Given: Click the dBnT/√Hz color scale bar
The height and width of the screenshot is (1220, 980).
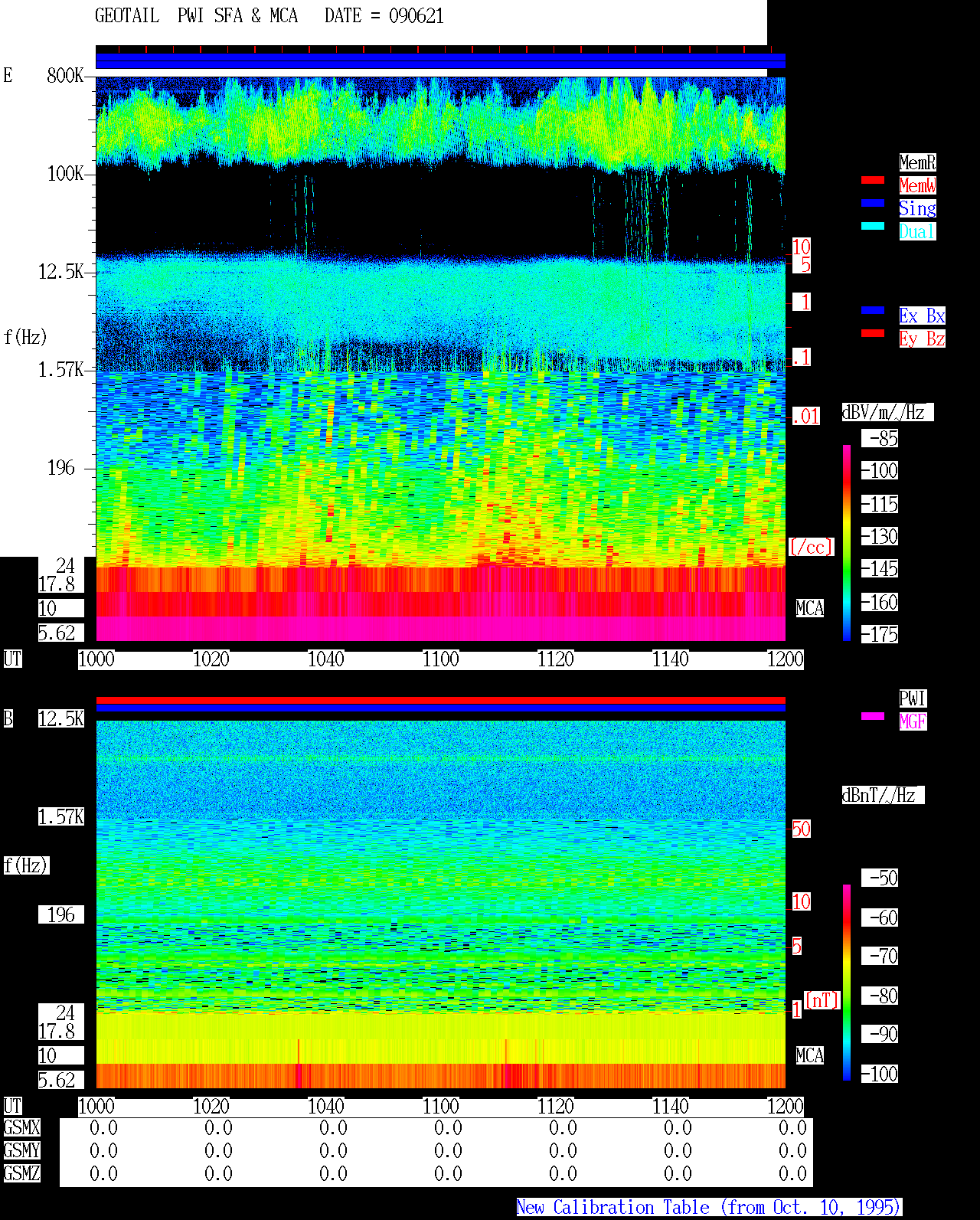Looking at the screenshot, I should (847, 983).
